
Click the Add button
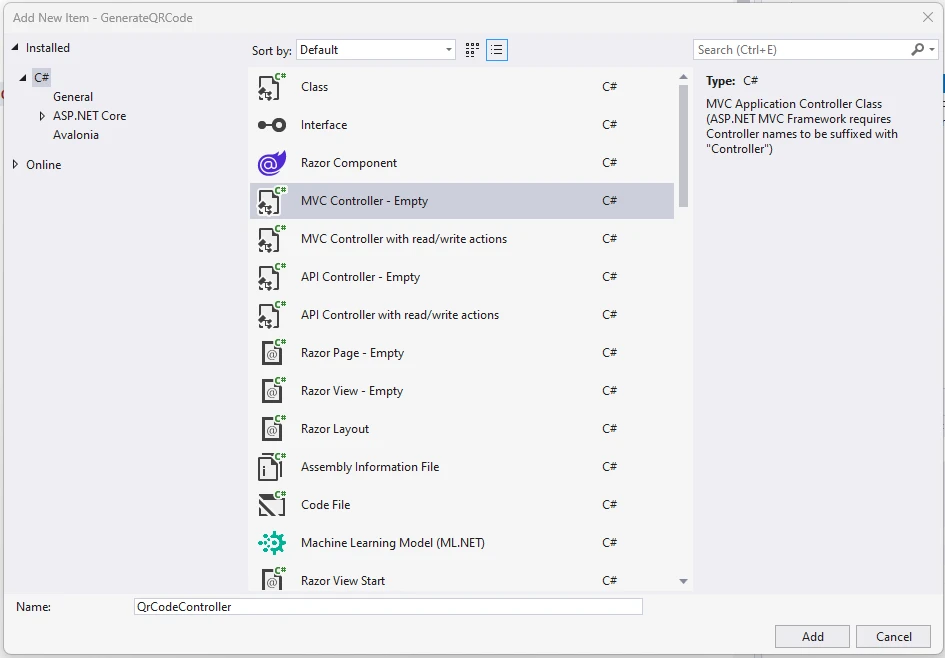click(x=812, y=637)
